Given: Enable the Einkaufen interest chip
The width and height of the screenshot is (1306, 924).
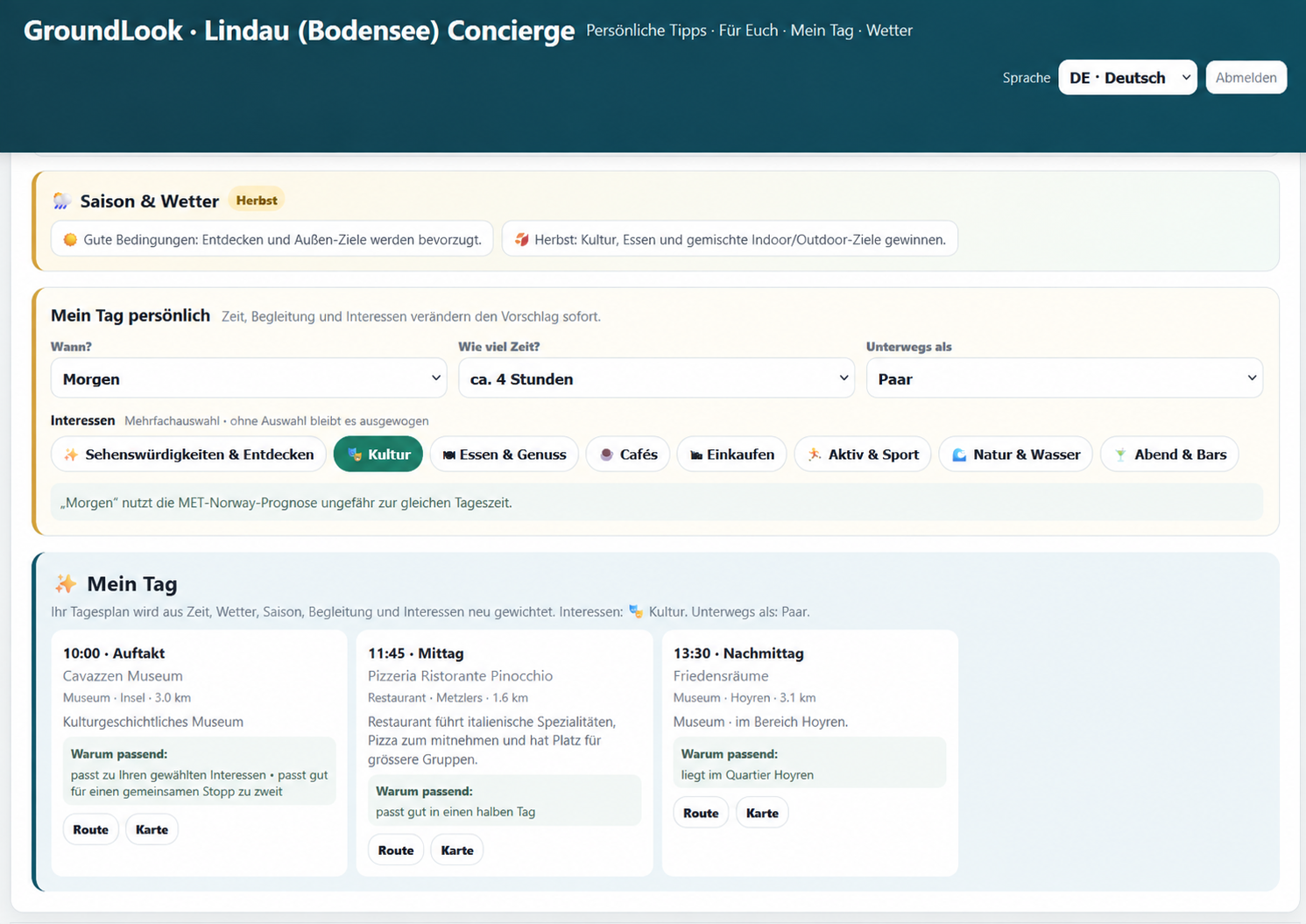Looking at the screenshot, I should pyautogui.click(x=732, y=454).
